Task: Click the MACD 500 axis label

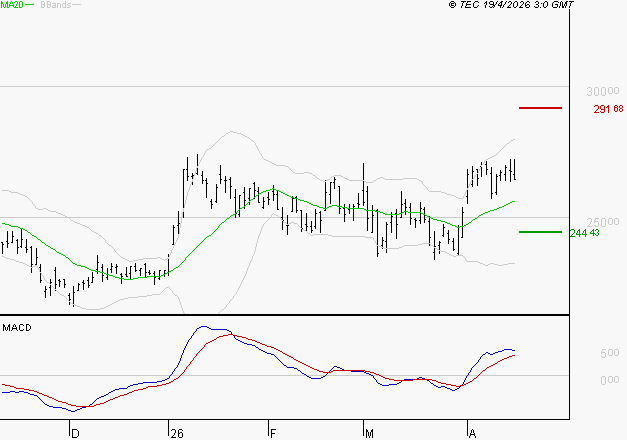Action: click(609, 353)
